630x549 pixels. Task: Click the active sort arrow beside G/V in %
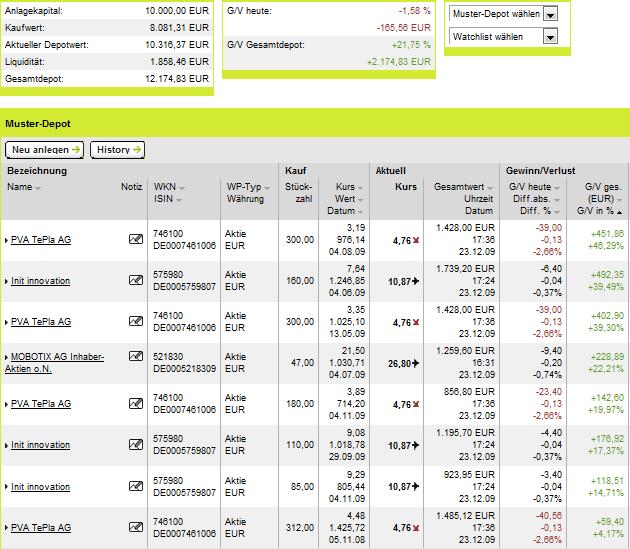click(619, 212)
